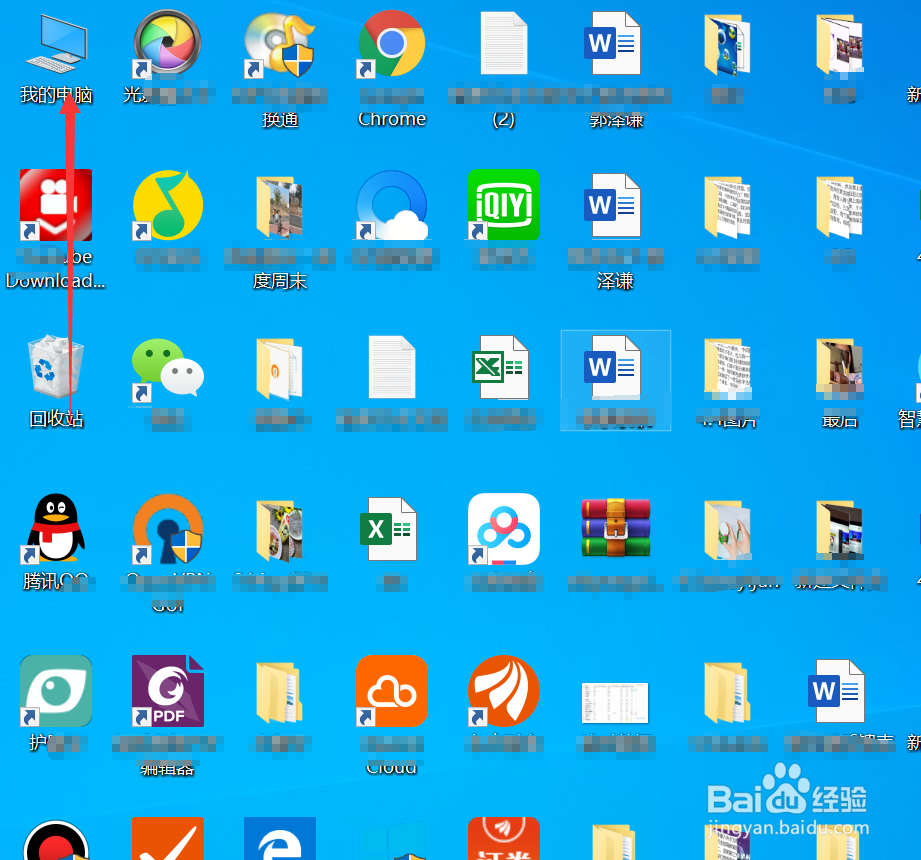The height and width of the screenshot is (860, 921).
Task: Open the folder labeled 最后
Action: point(839,368)
